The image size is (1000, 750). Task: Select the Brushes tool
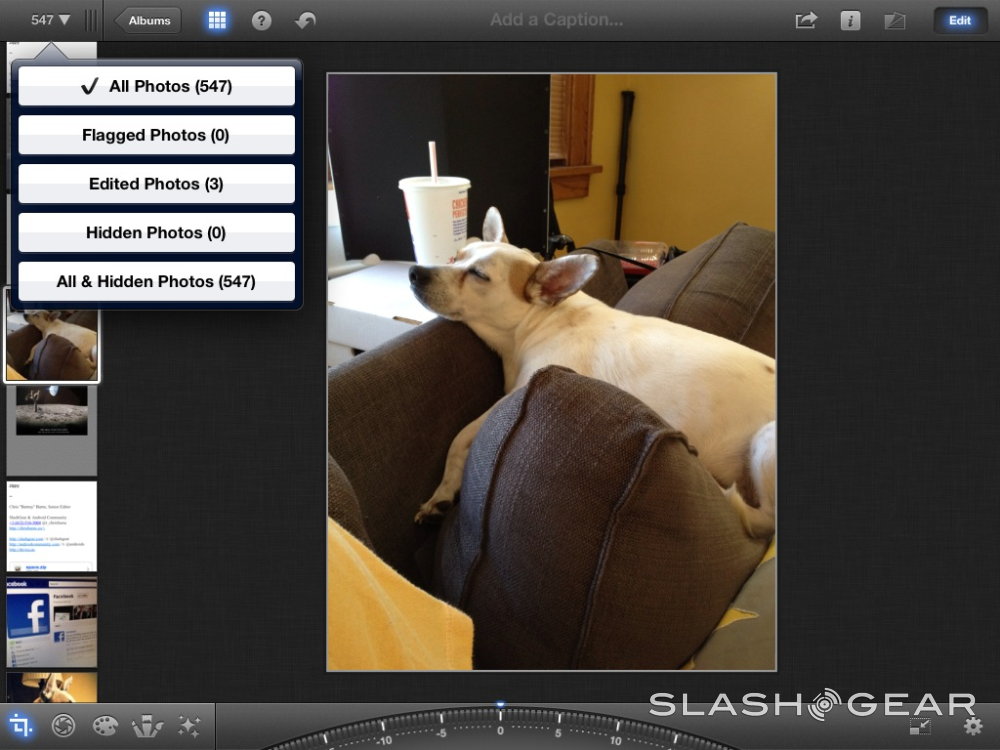click(147, 726)
